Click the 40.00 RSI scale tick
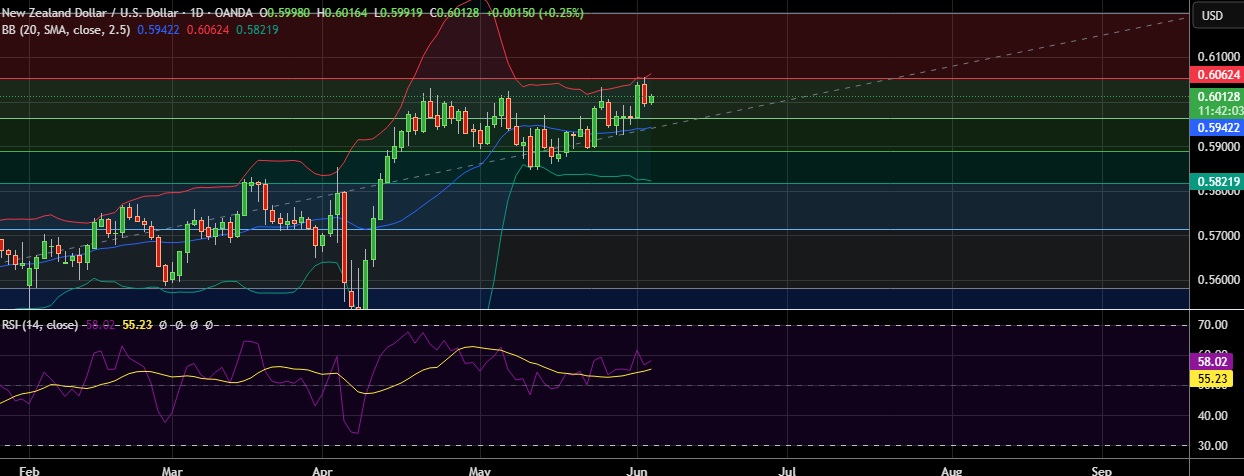The width and height of the screenshot is (1244, 476). click(x=1214, y=415)
